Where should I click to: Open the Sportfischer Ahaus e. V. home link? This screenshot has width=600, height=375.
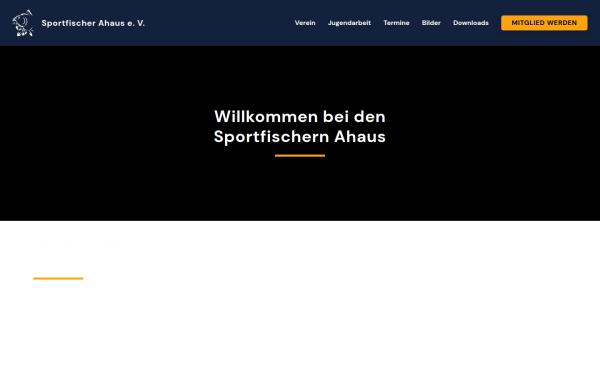point(93,23)
